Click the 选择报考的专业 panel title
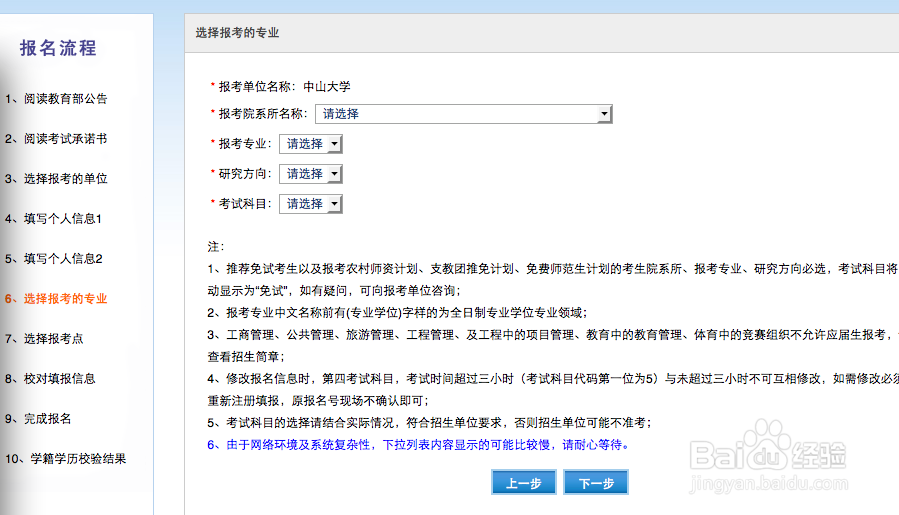 (x=237, y=33)
